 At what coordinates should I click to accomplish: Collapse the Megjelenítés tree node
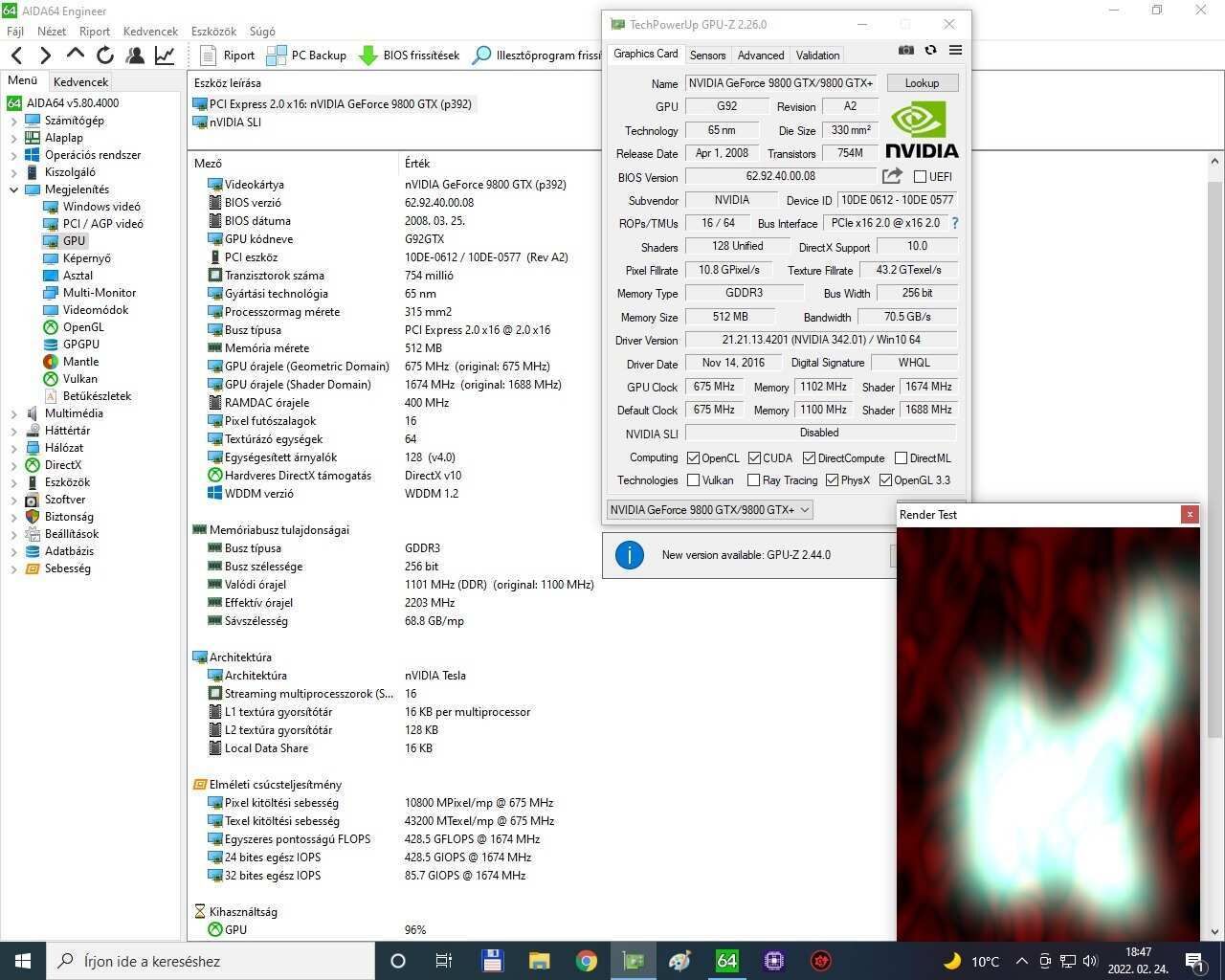[13, 189]
